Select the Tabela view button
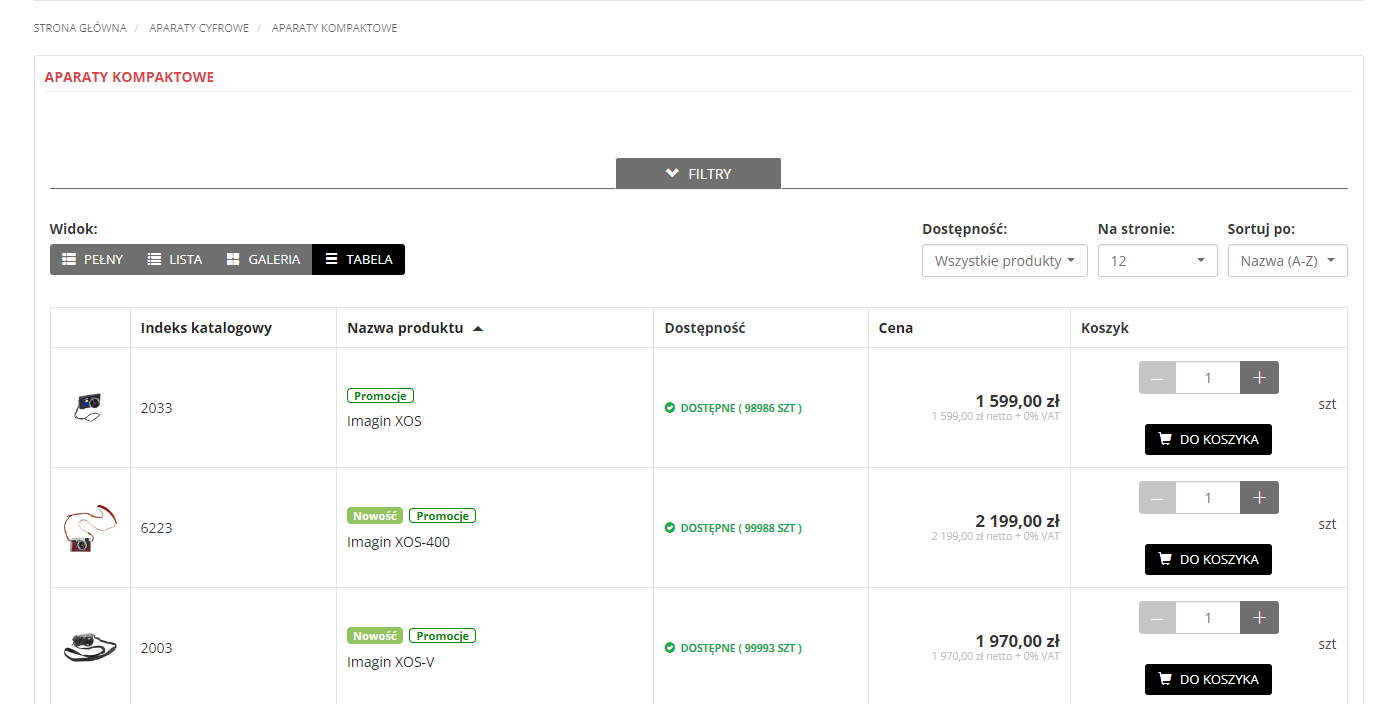 (358, 259)
